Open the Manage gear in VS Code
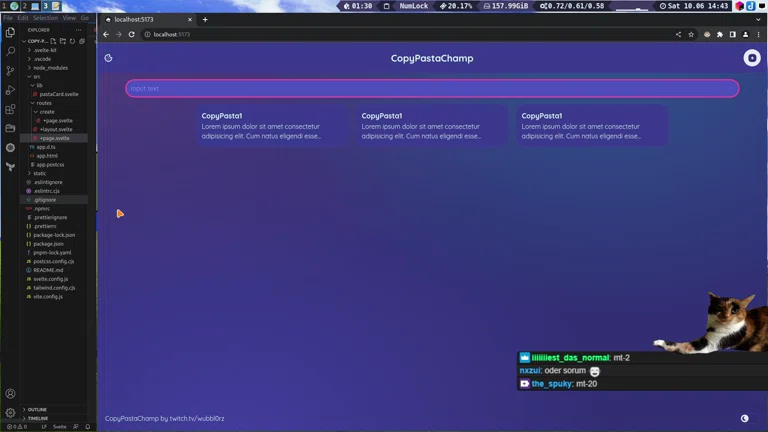The image size is (768, 432). tap(10, 413)
